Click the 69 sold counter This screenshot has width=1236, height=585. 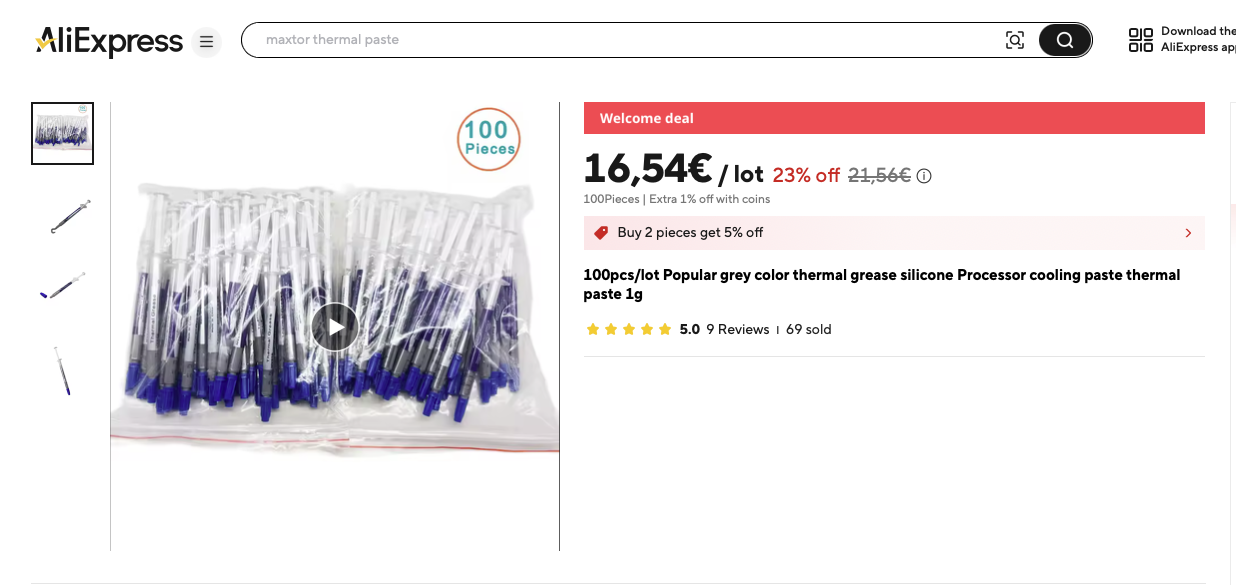point(808,329)
